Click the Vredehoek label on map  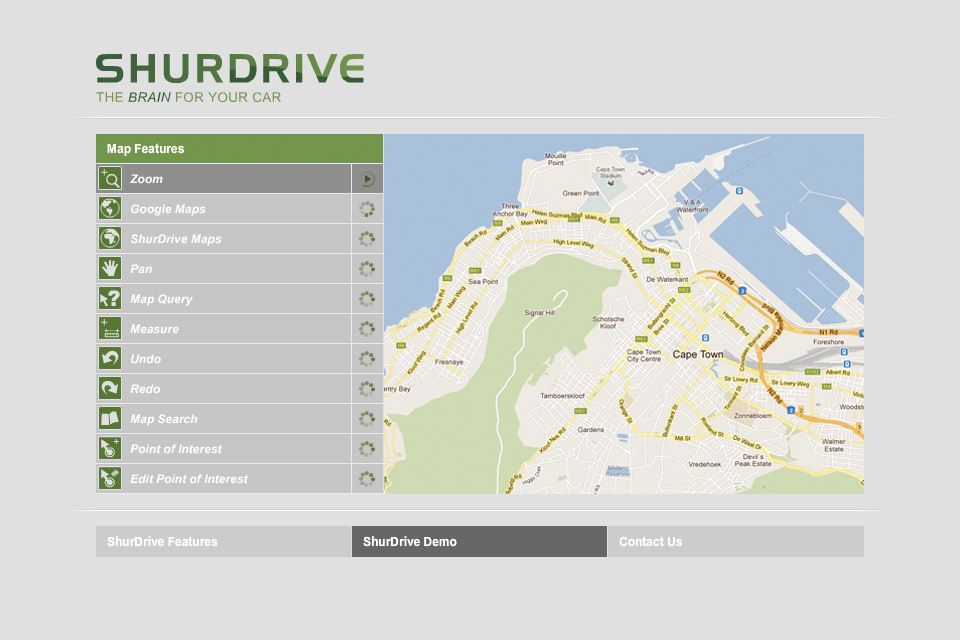705,464
